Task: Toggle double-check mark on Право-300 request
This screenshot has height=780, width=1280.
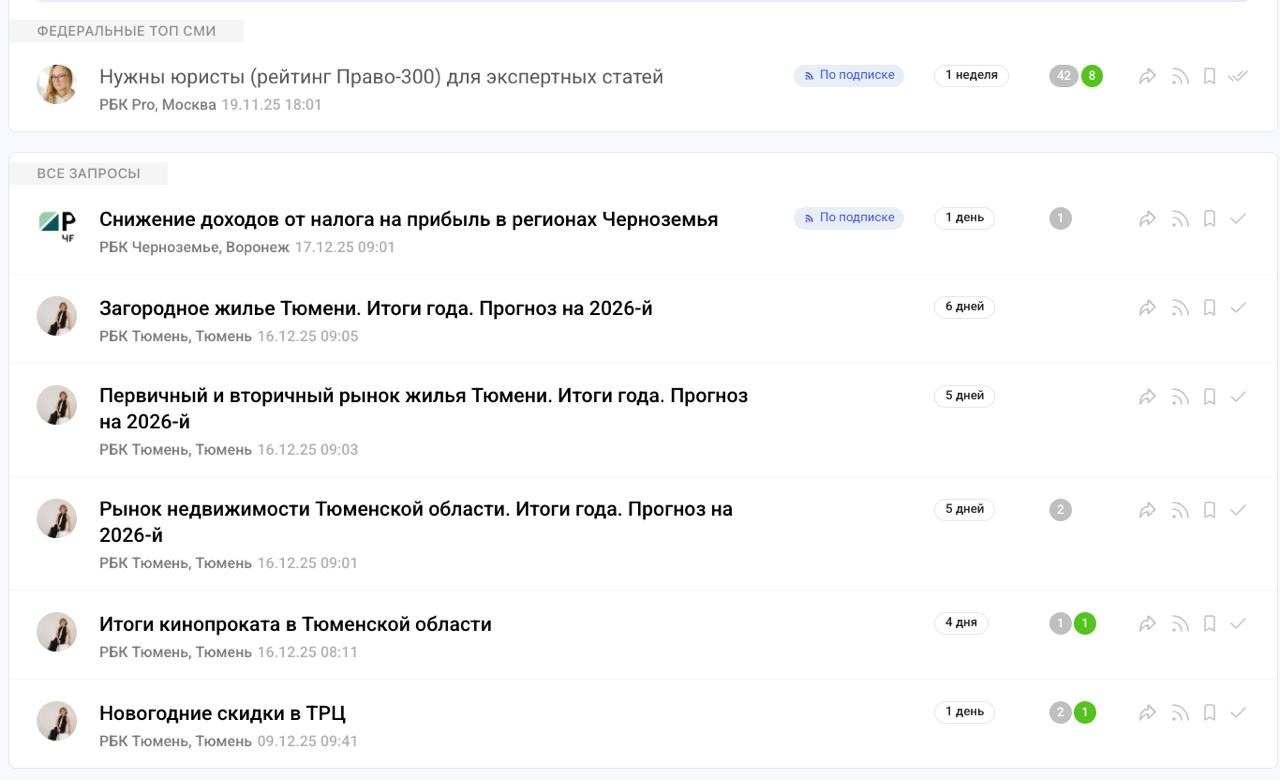Action: coord(1238,76)
